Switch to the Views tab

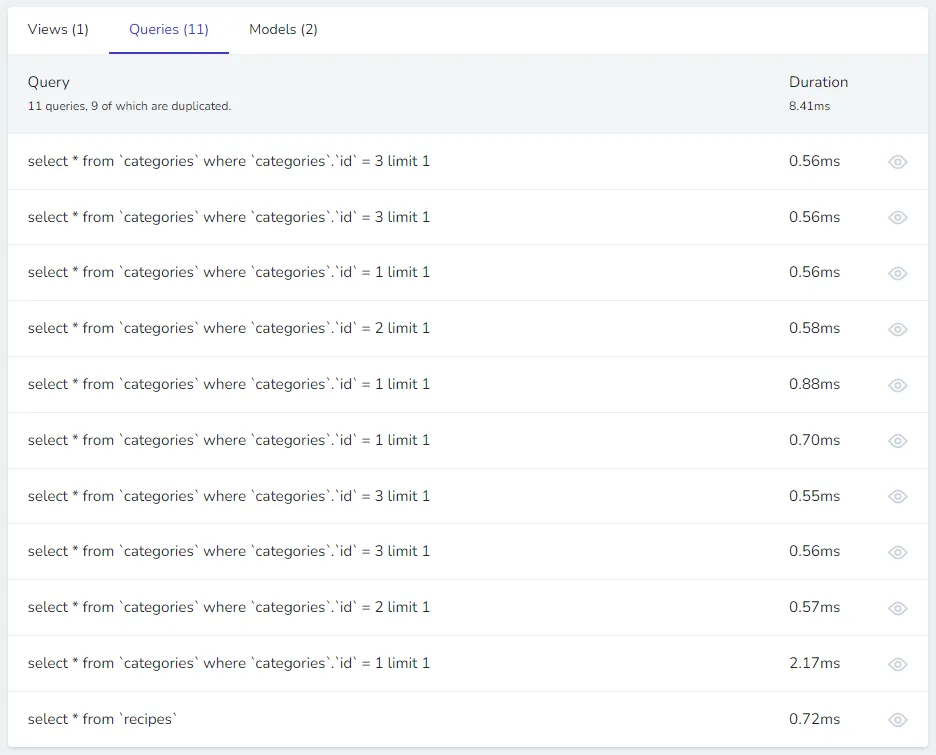pos(57,29)
